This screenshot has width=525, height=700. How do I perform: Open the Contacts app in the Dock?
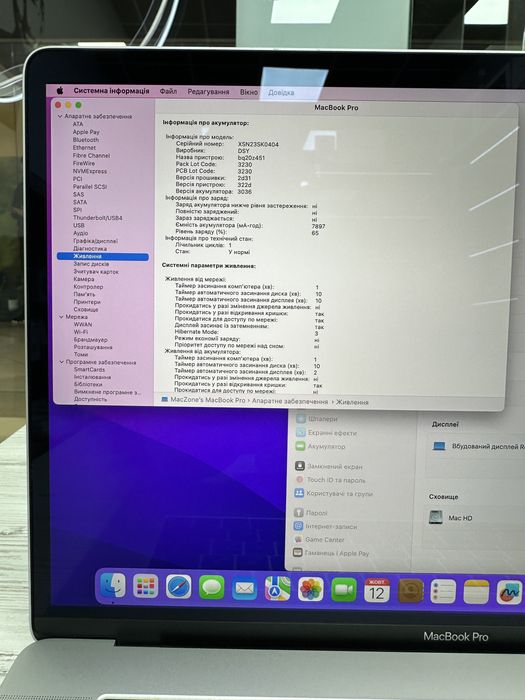[x=410, y=591]
